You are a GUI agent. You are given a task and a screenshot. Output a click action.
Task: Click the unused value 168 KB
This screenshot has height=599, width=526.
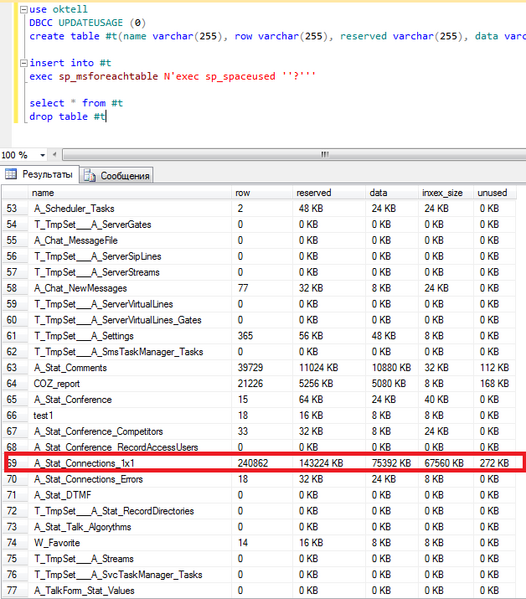pos(495,384)
